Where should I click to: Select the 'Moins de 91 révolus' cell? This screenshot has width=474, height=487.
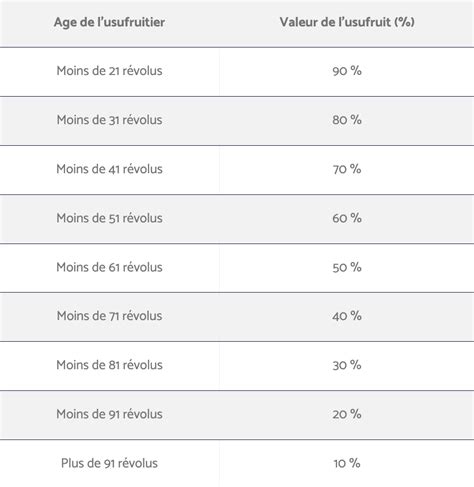click(109, 414)
